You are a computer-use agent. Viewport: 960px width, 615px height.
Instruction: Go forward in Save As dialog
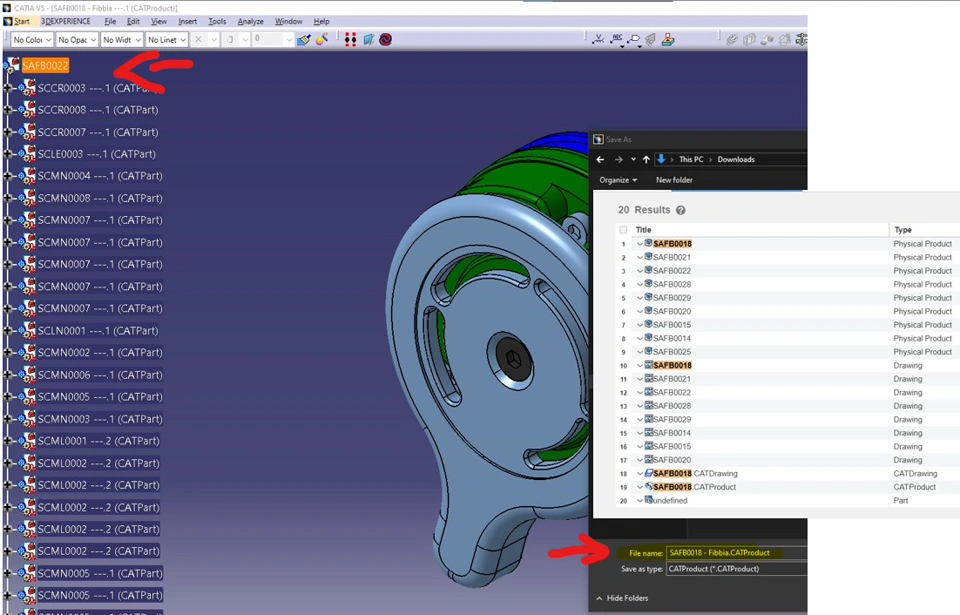618,159
